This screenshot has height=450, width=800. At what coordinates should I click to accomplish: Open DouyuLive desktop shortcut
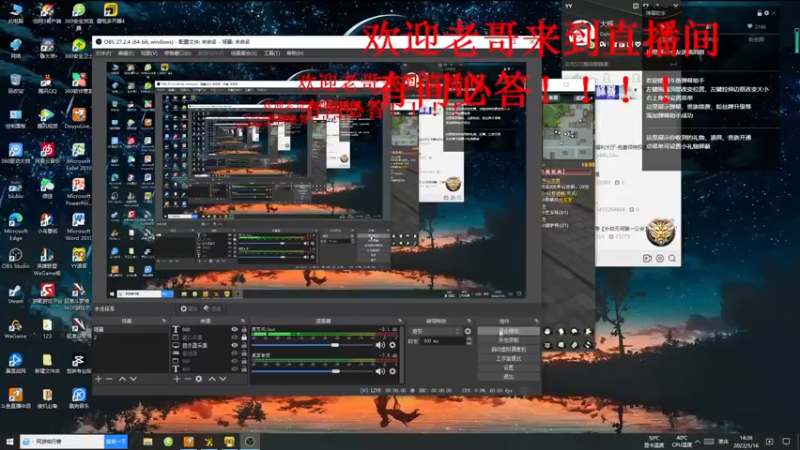point(79,118)
